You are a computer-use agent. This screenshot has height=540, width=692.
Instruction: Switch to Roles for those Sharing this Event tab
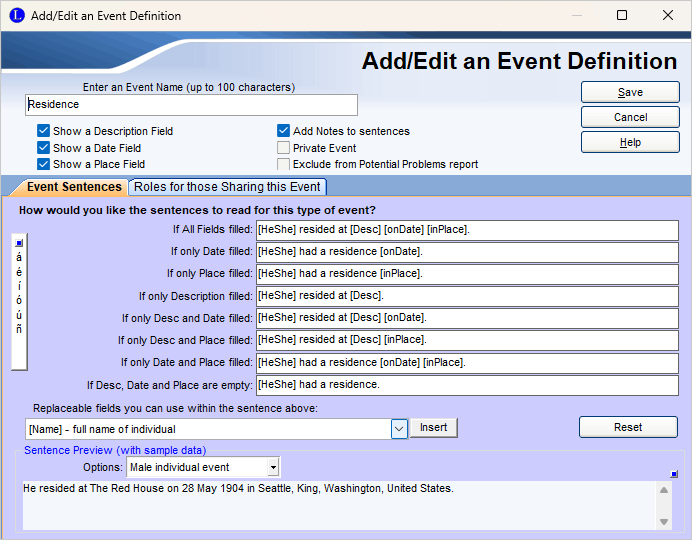point(227,187)
